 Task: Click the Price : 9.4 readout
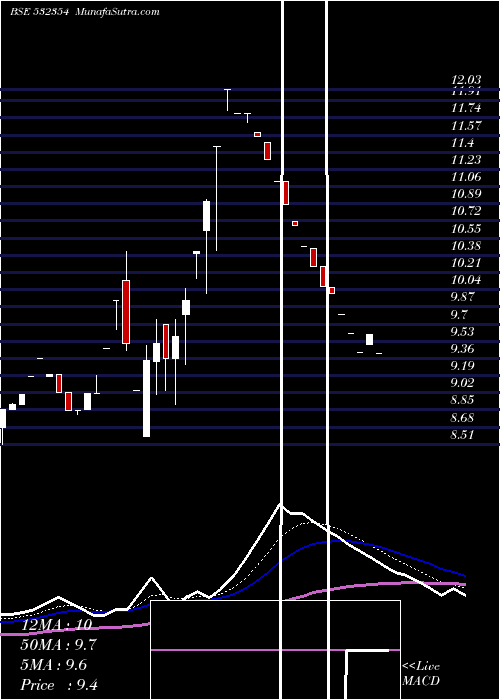pos(59,685)
